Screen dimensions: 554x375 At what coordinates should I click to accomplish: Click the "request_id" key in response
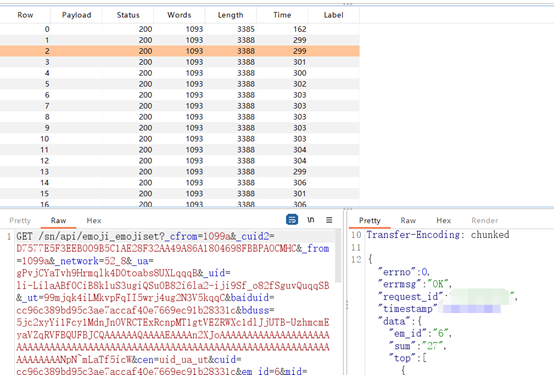click(x=410, y=297)
